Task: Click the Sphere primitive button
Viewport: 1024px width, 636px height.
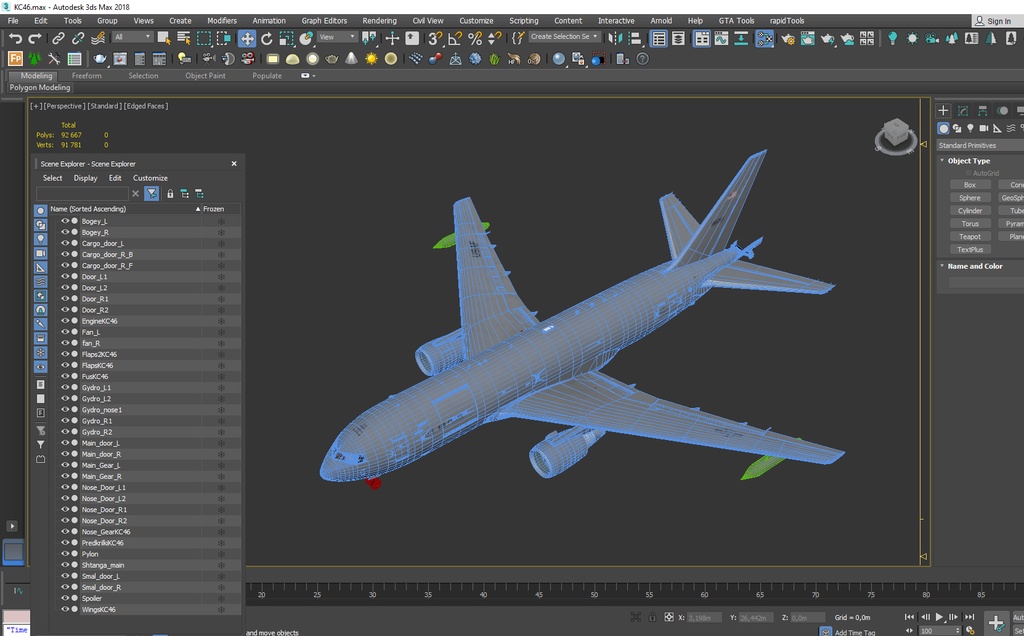Action: 969,198
